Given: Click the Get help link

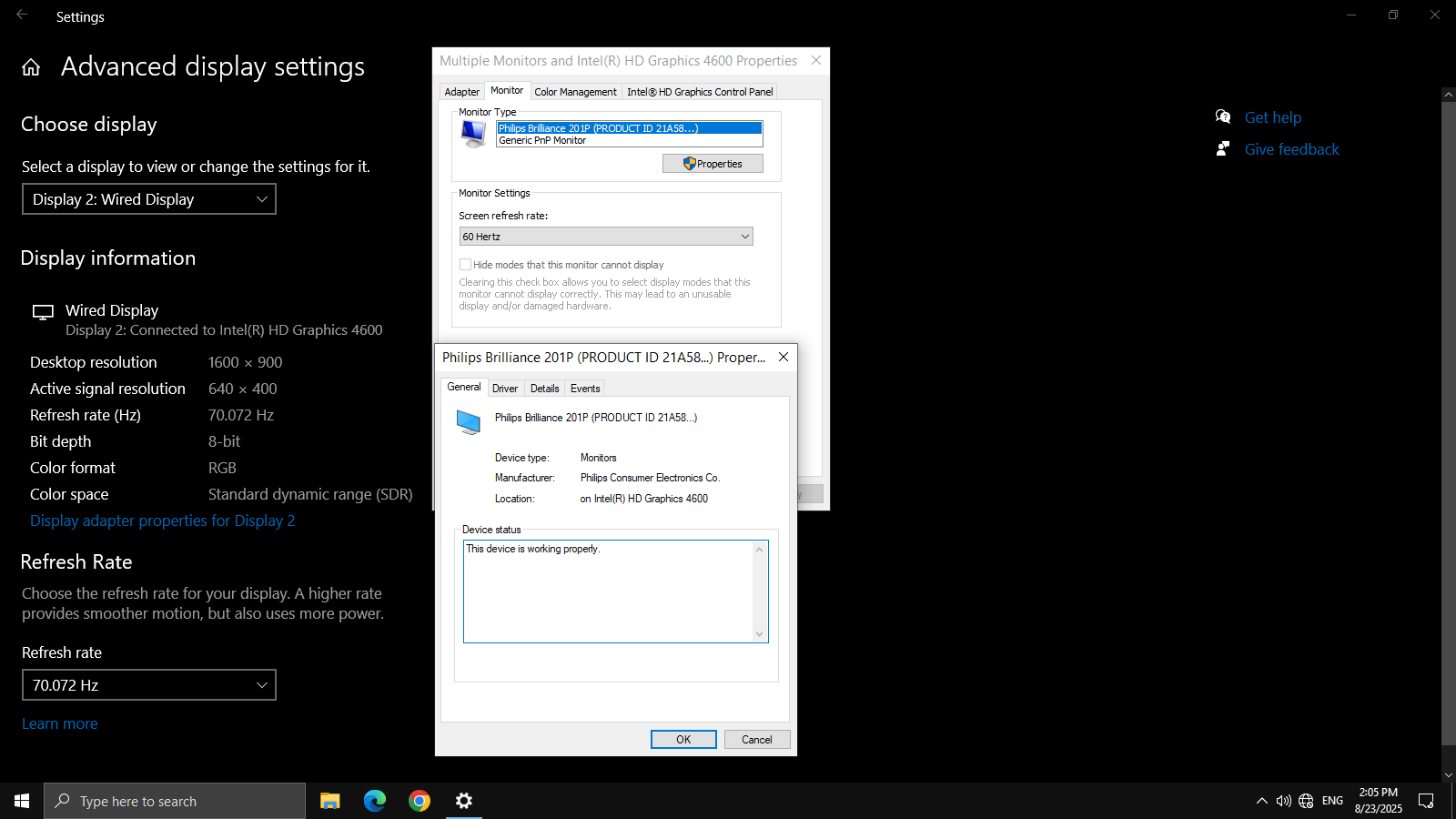Looking at the screenshot, I should pos(1273,117).
